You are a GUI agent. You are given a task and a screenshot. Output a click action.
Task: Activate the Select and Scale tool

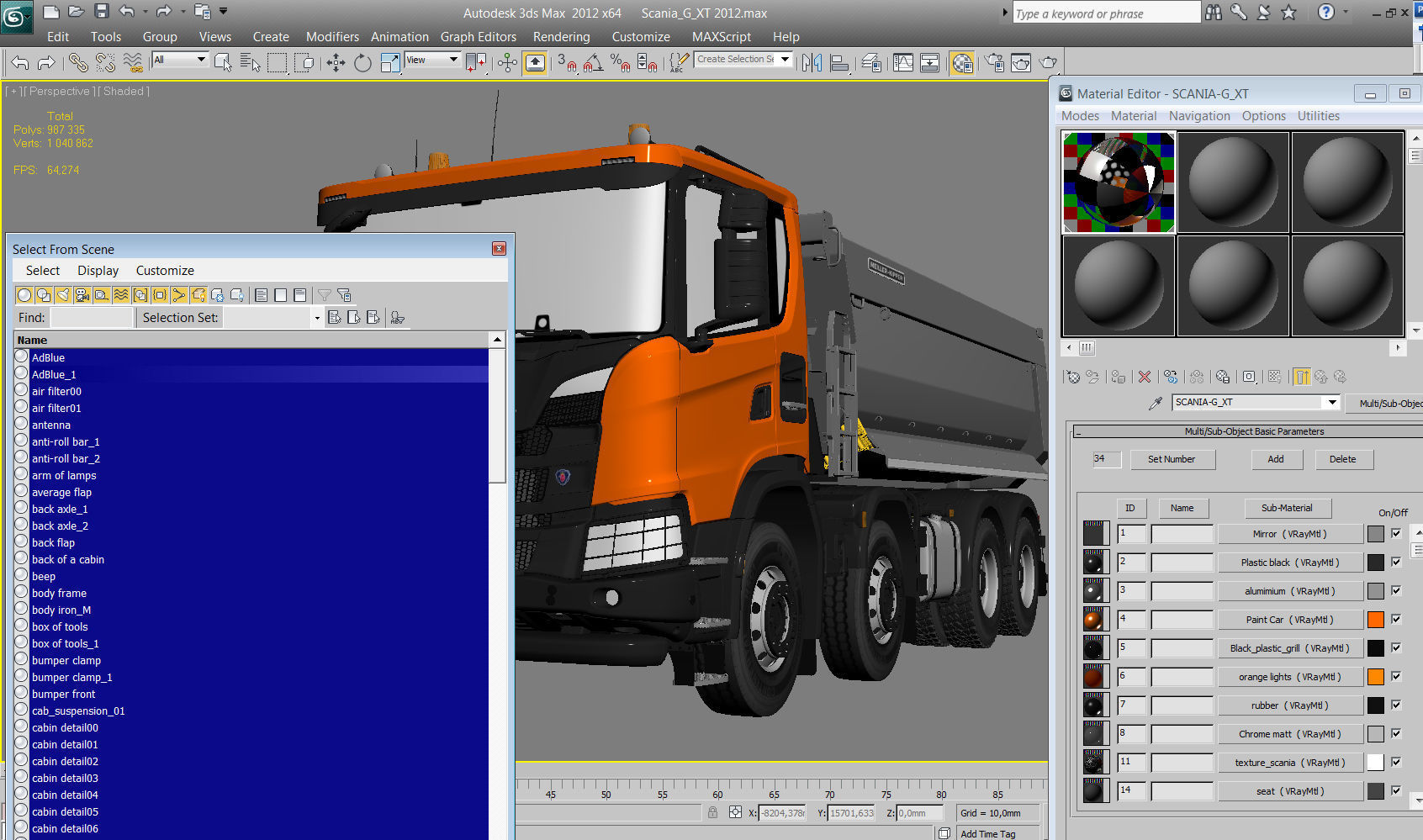coord(389,63)
